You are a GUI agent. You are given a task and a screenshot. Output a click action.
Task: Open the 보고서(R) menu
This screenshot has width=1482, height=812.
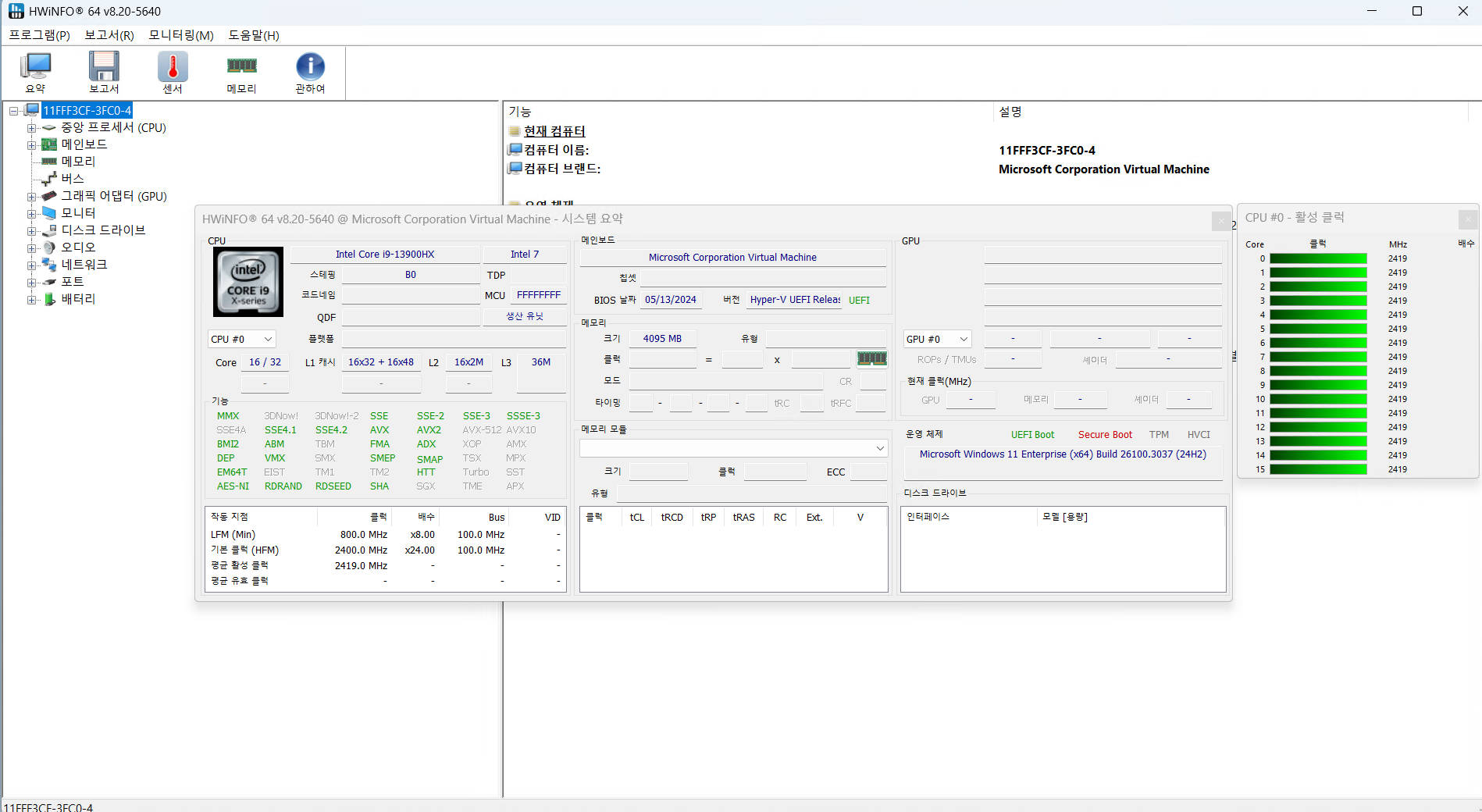pos(109,35)
